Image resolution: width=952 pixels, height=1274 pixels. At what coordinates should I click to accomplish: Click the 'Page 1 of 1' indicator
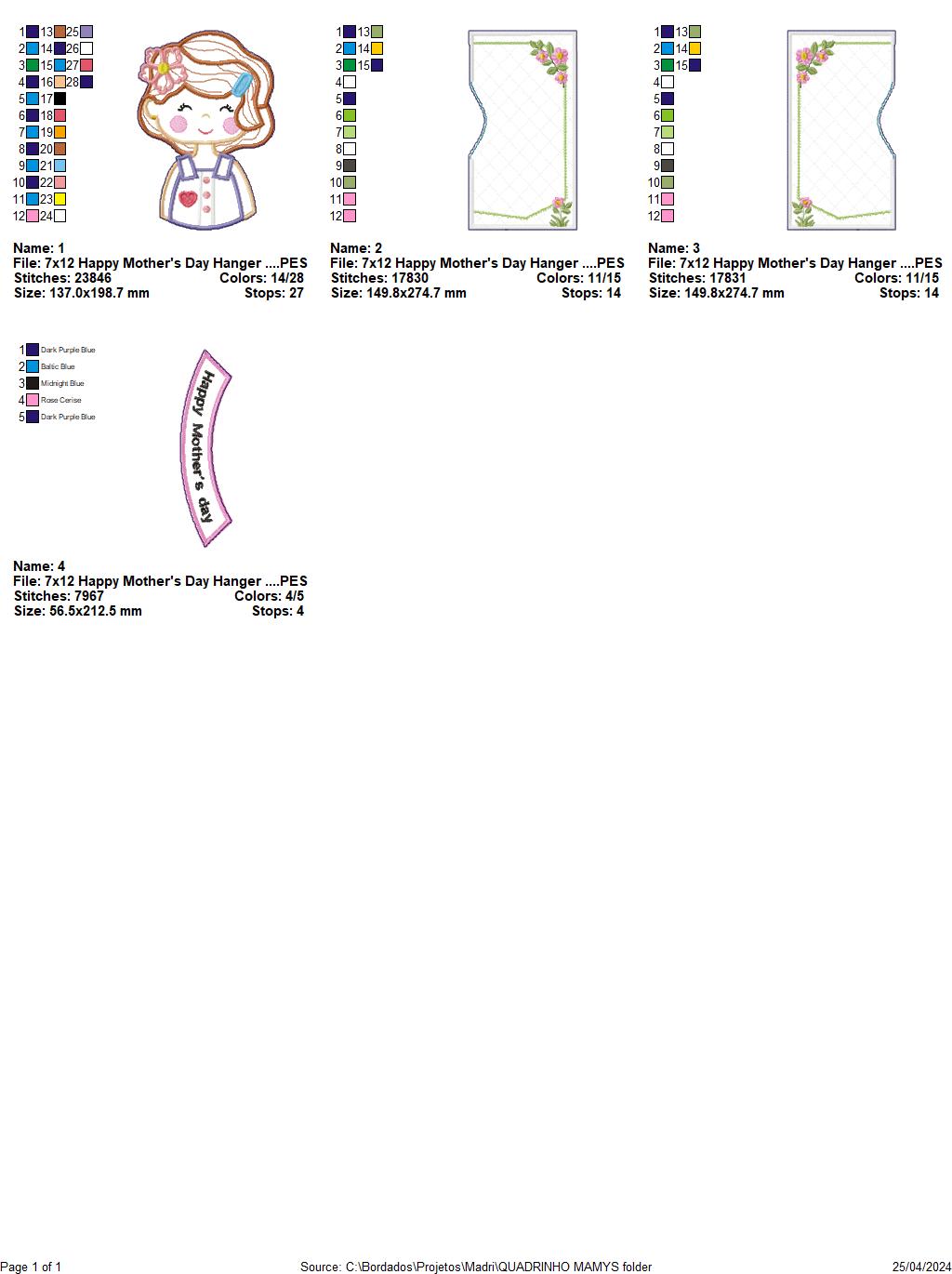pos(31,1267)
